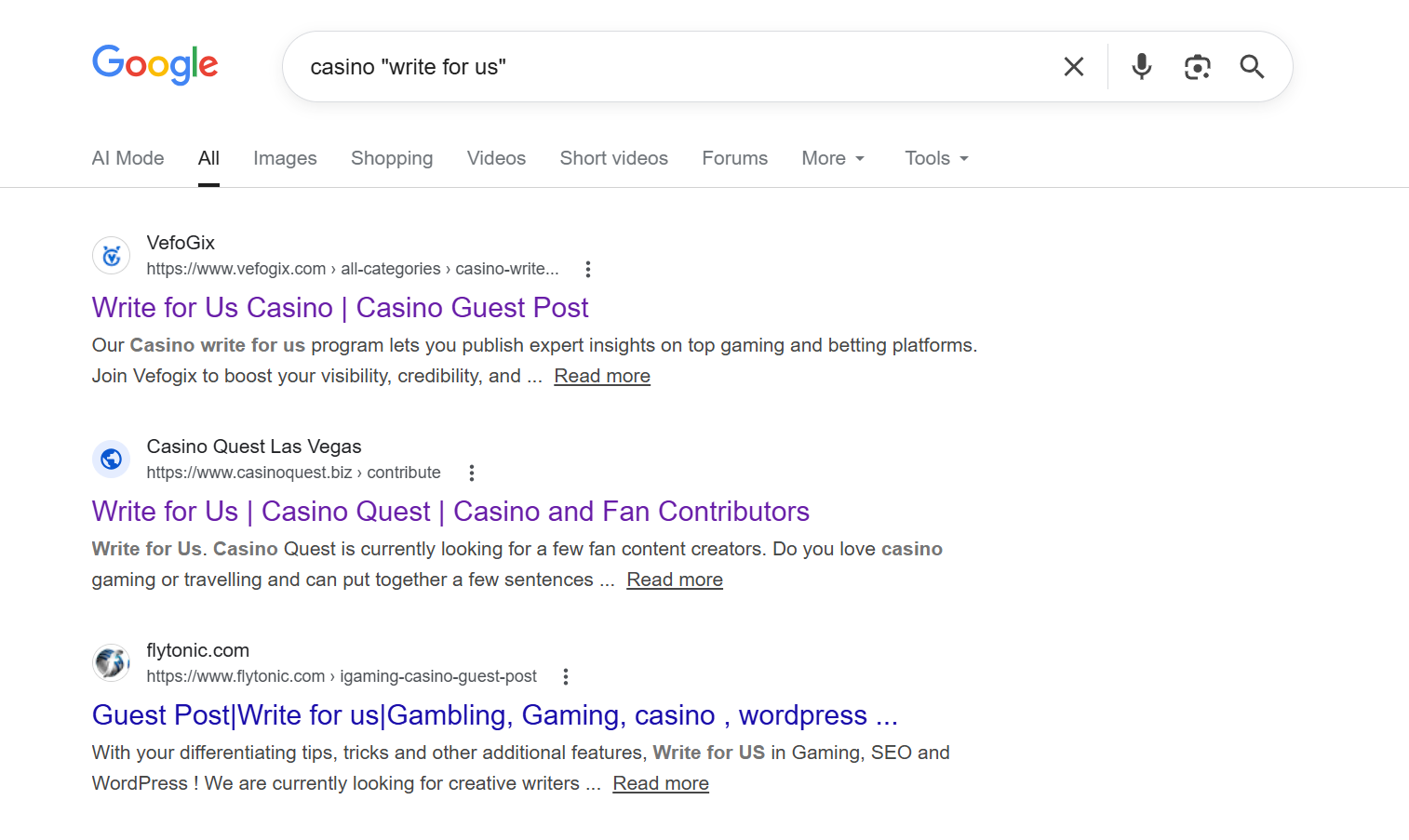Click the VefoGix site favicon
This screenshot has width=1409, height=840.
[x=111, y=255]
